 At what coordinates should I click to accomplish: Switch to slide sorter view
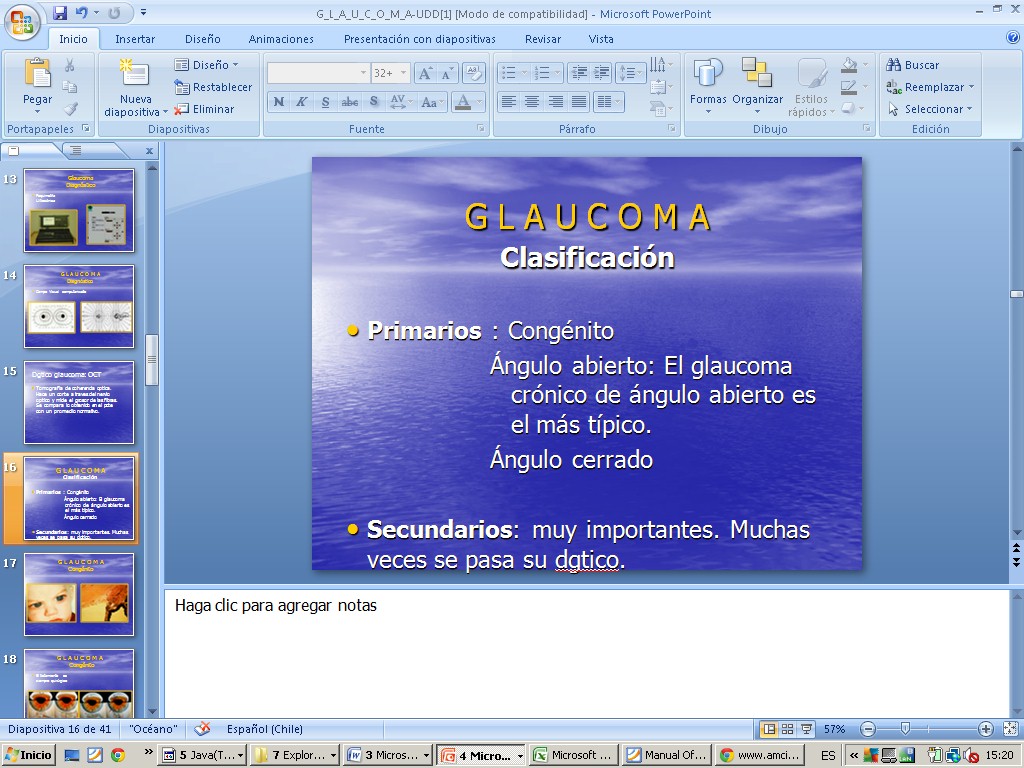[x=787, y=729]
